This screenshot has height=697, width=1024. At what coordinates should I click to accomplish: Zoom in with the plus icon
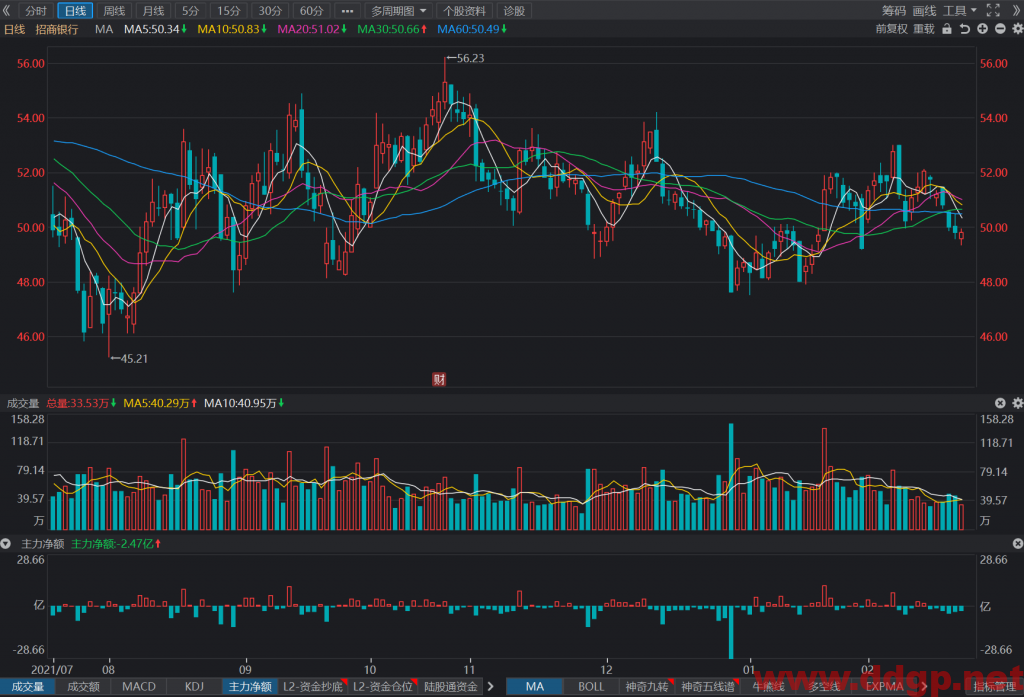click(982, 29)
